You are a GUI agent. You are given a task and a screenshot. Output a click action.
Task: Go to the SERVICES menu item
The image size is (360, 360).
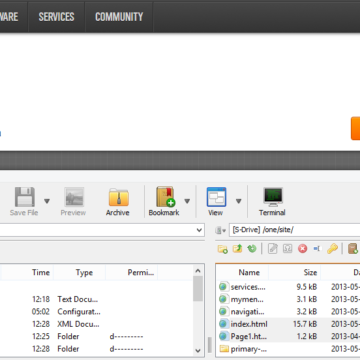click(56, 17)
